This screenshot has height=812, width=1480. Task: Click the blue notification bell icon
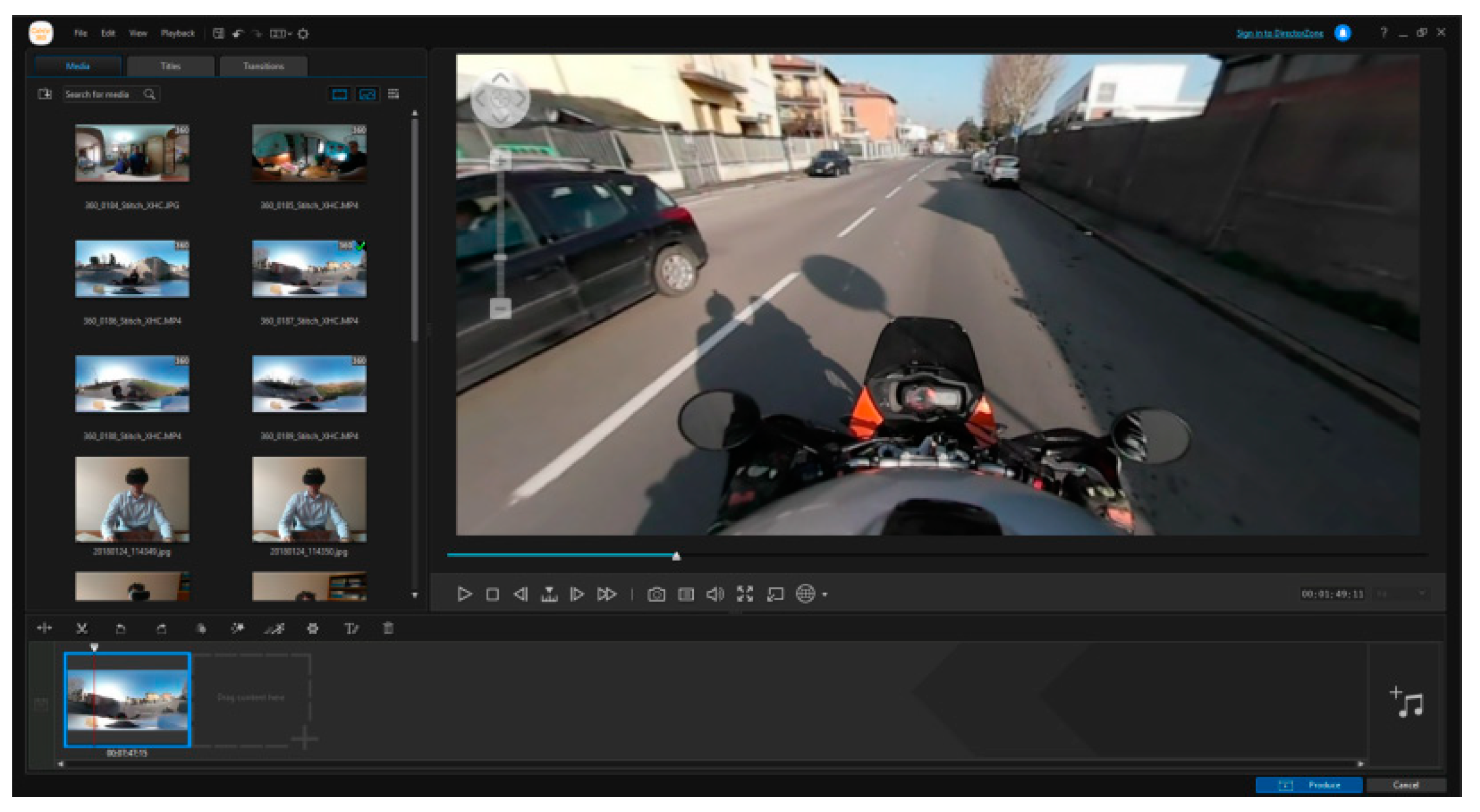(x=1343, y=33)
